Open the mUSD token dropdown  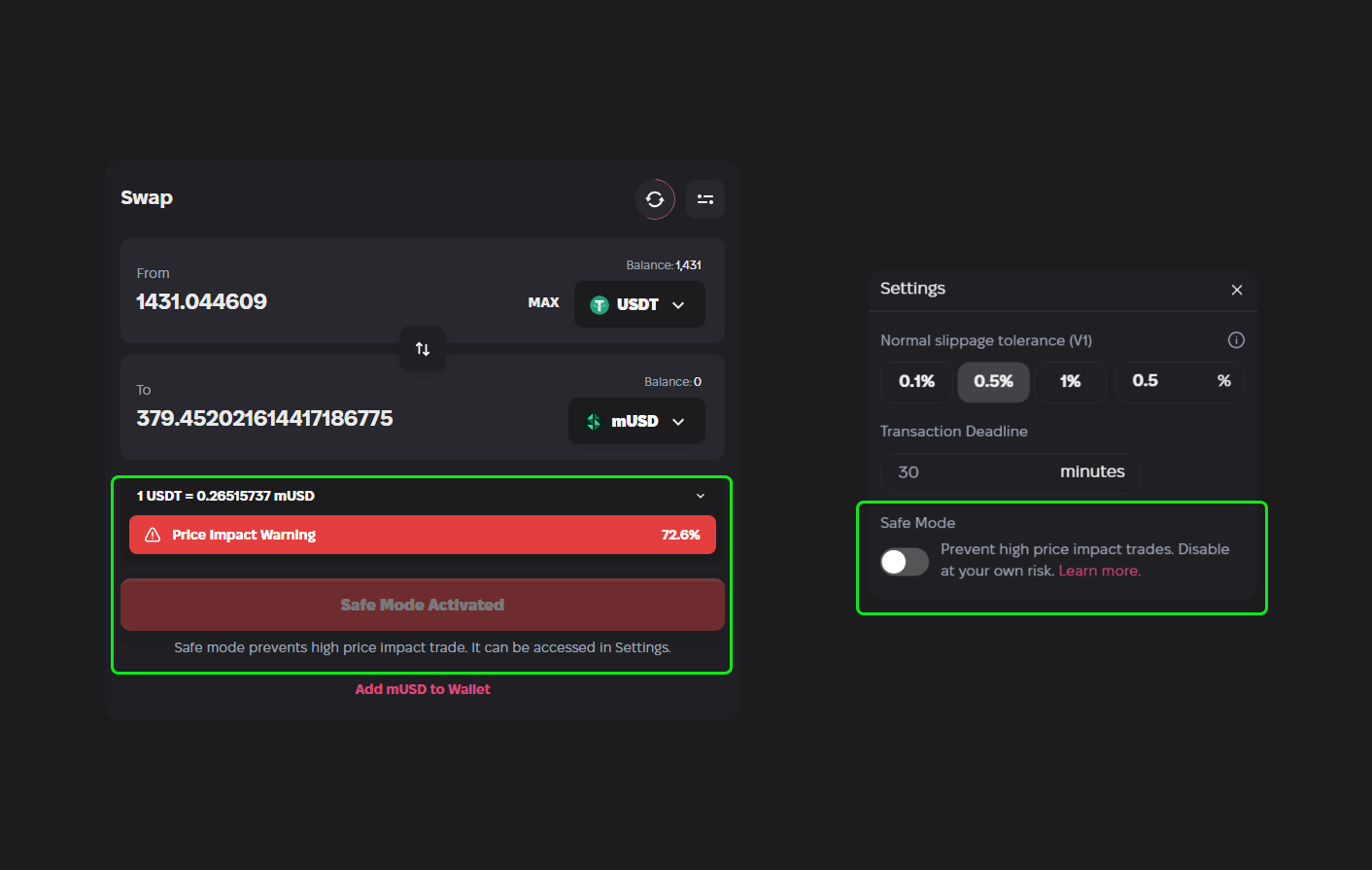678,422
